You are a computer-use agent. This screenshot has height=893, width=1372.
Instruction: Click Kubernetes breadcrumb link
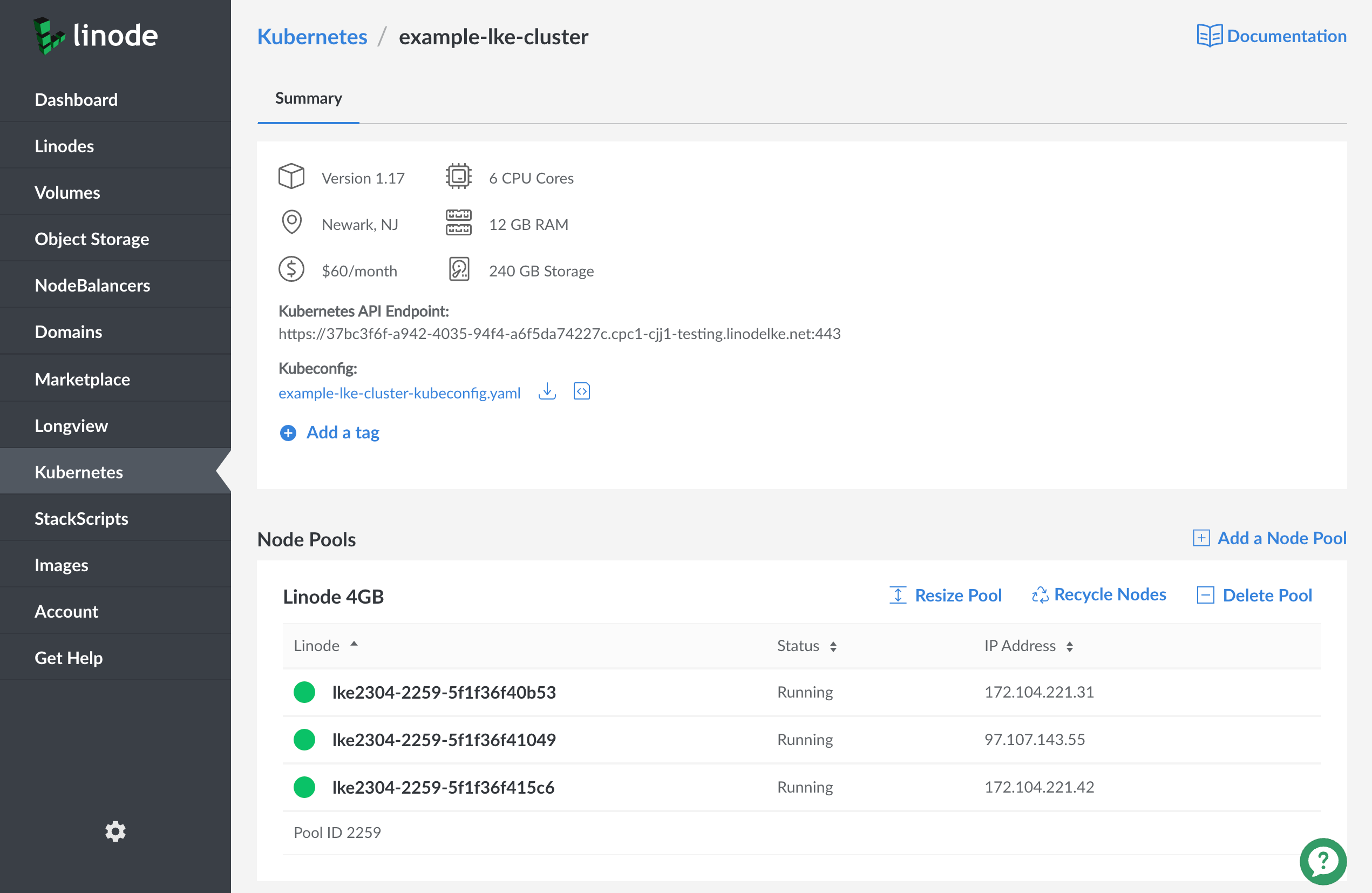click(x=312, y=37)
